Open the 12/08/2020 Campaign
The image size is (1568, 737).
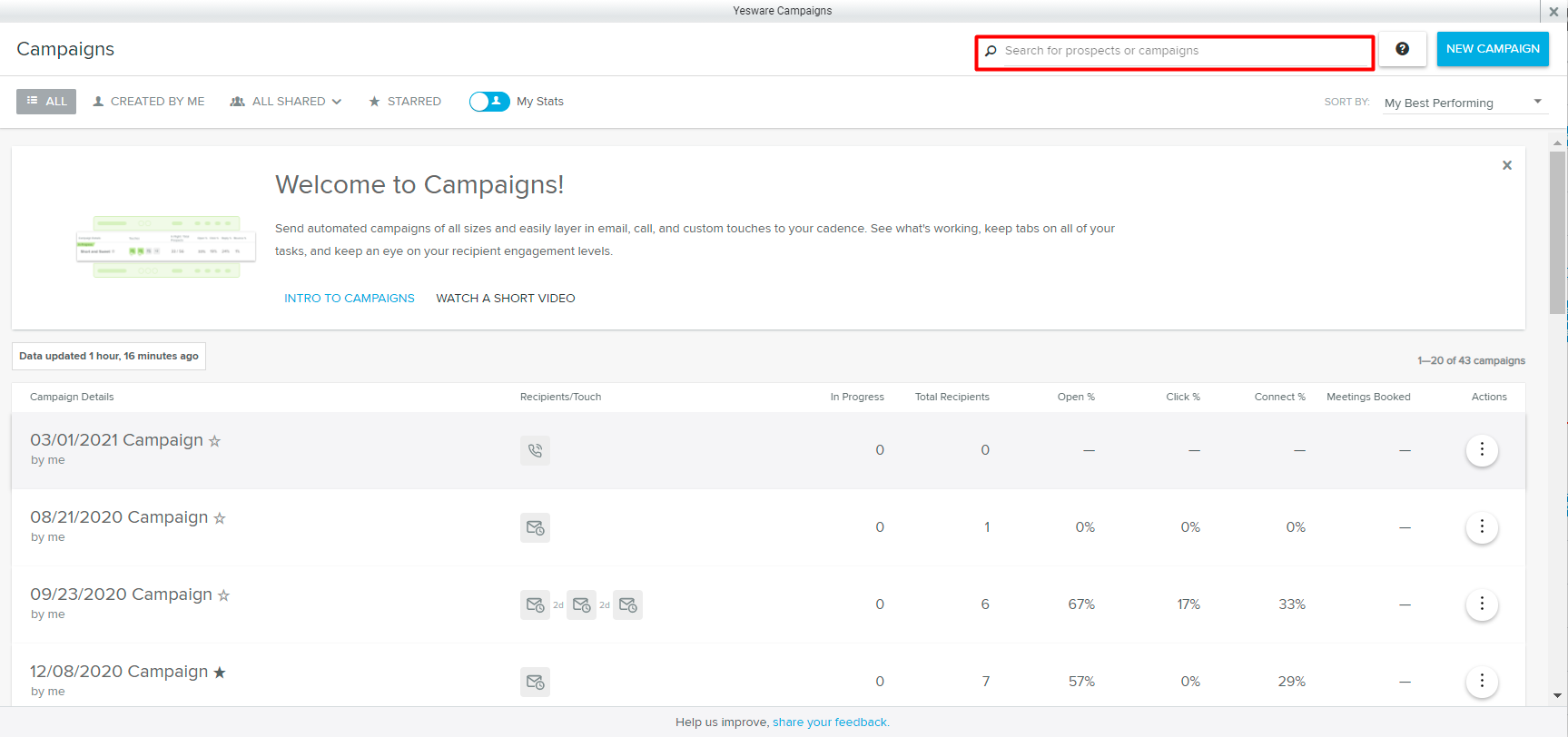pyautogui.click(x=119, y=672)
